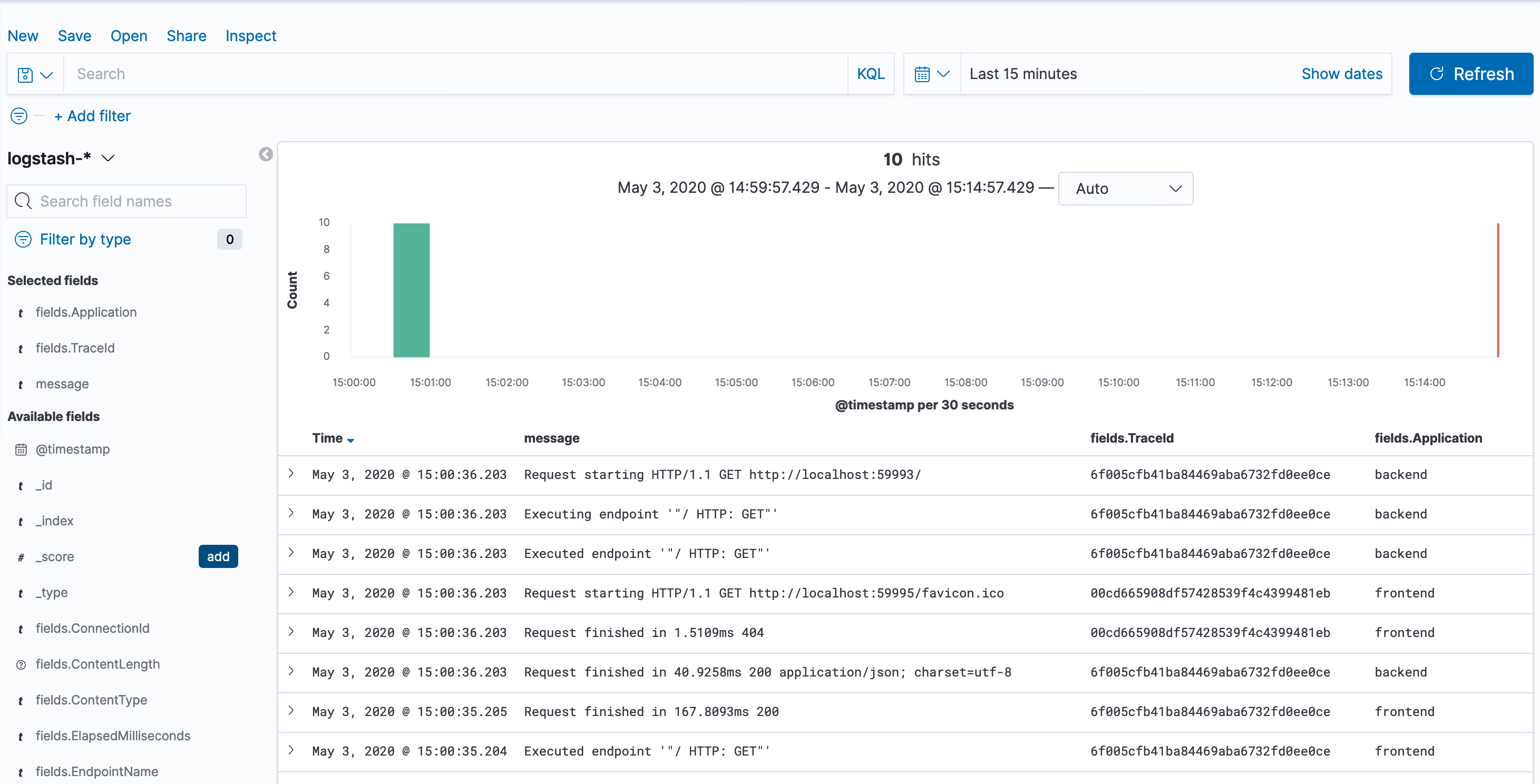Open the Inspect menu item

point(250,36)
